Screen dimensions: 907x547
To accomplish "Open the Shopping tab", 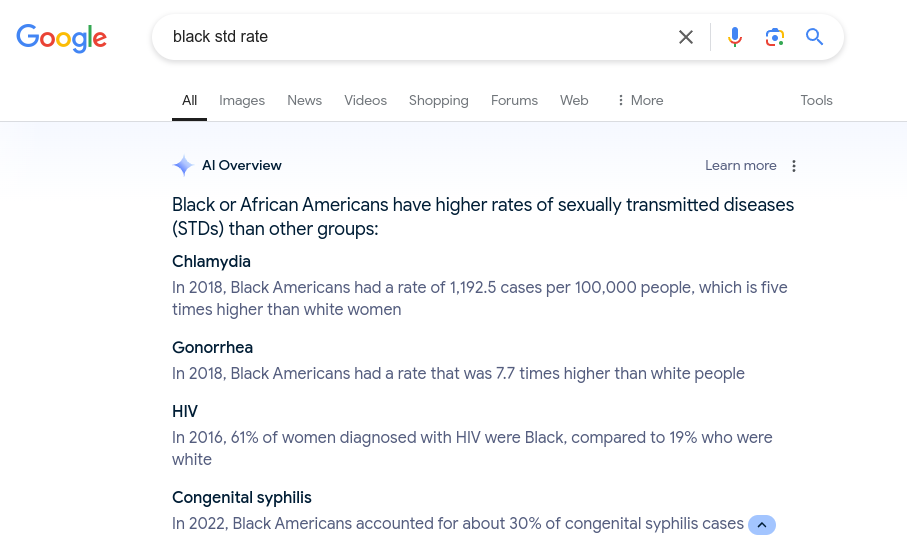I will pos(438,100).
